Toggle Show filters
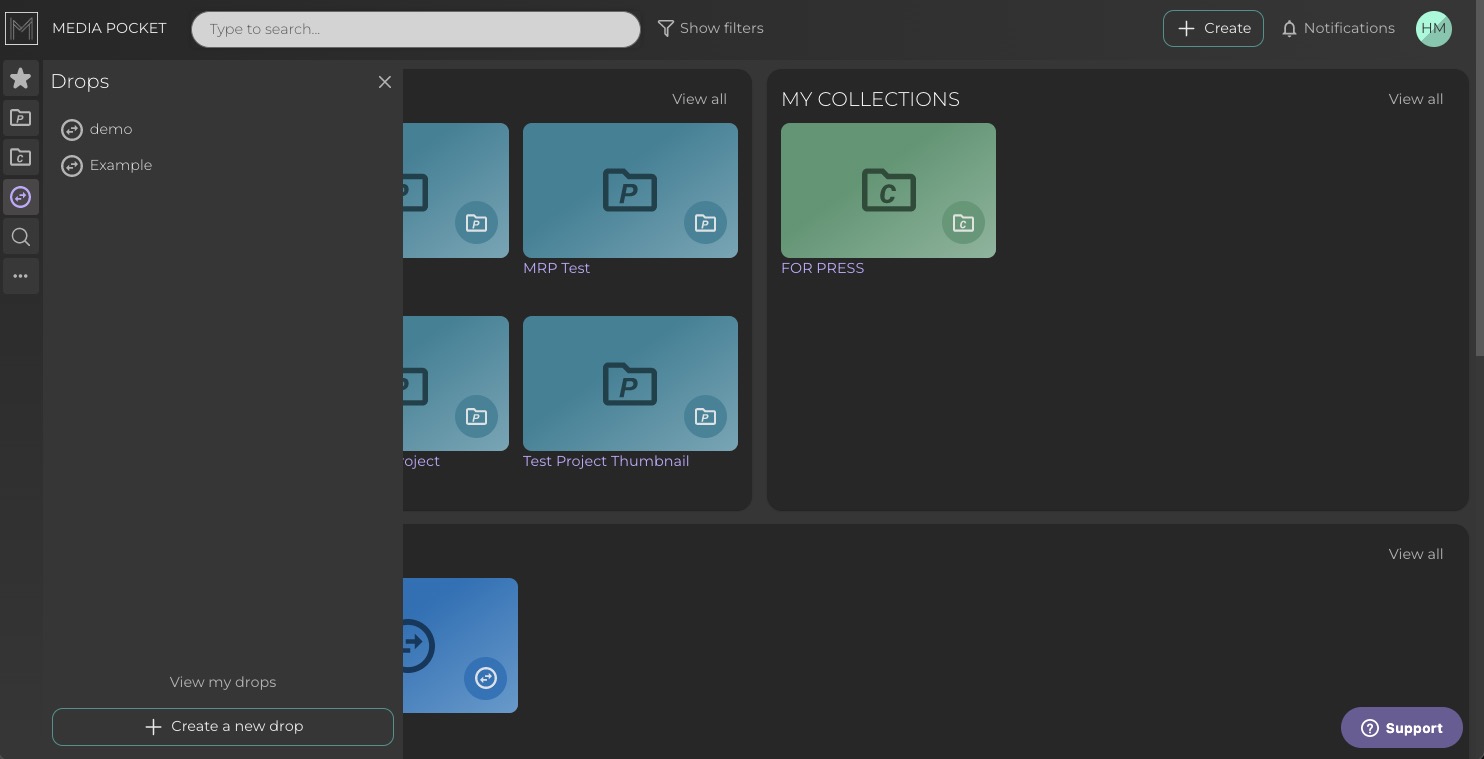 point(710,29)
